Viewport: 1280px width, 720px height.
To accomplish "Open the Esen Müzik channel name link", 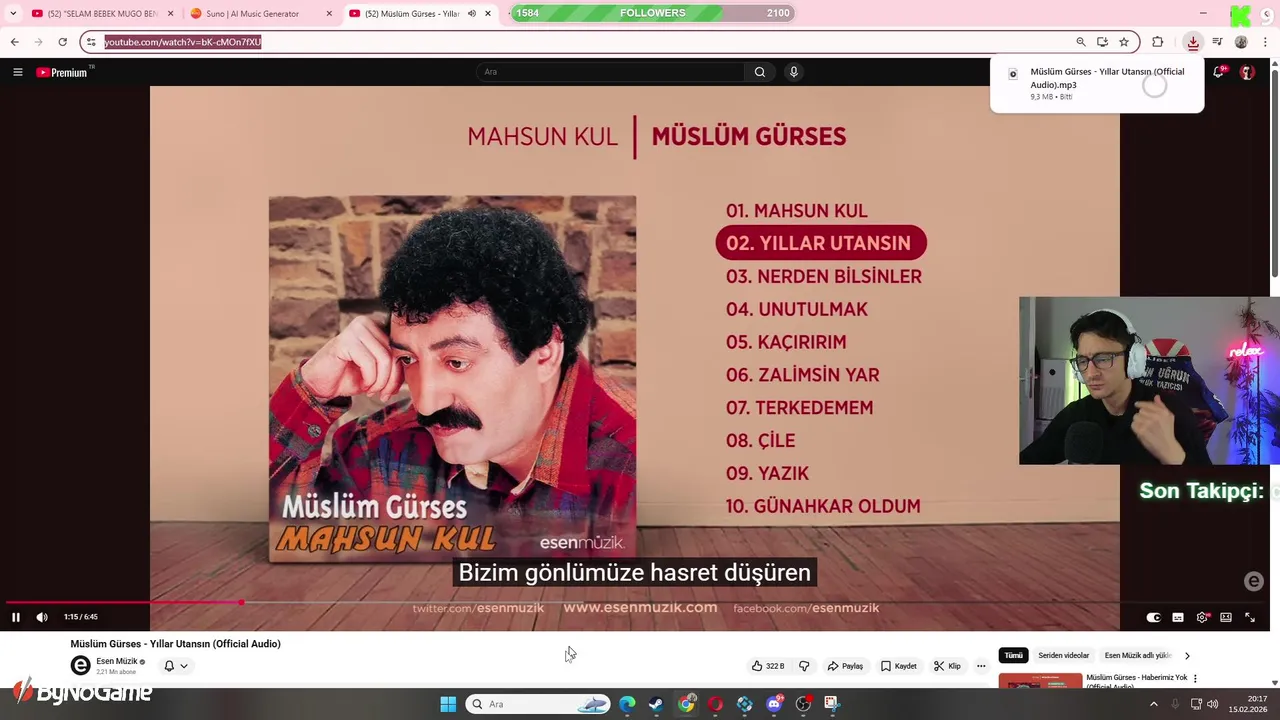I will (117, 661).
